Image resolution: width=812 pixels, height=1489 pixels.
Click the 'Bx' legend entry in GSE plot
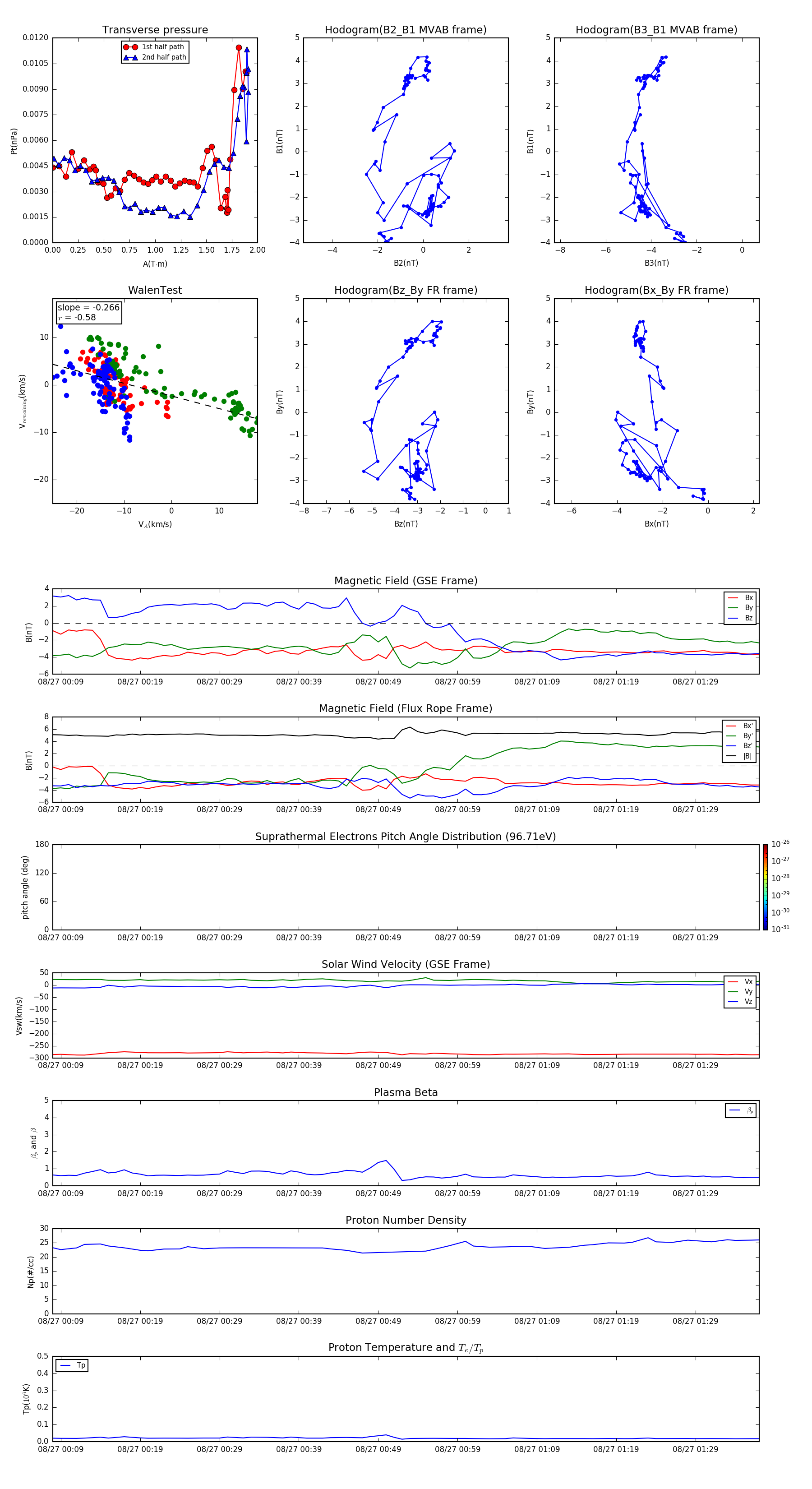pos(740,598)
